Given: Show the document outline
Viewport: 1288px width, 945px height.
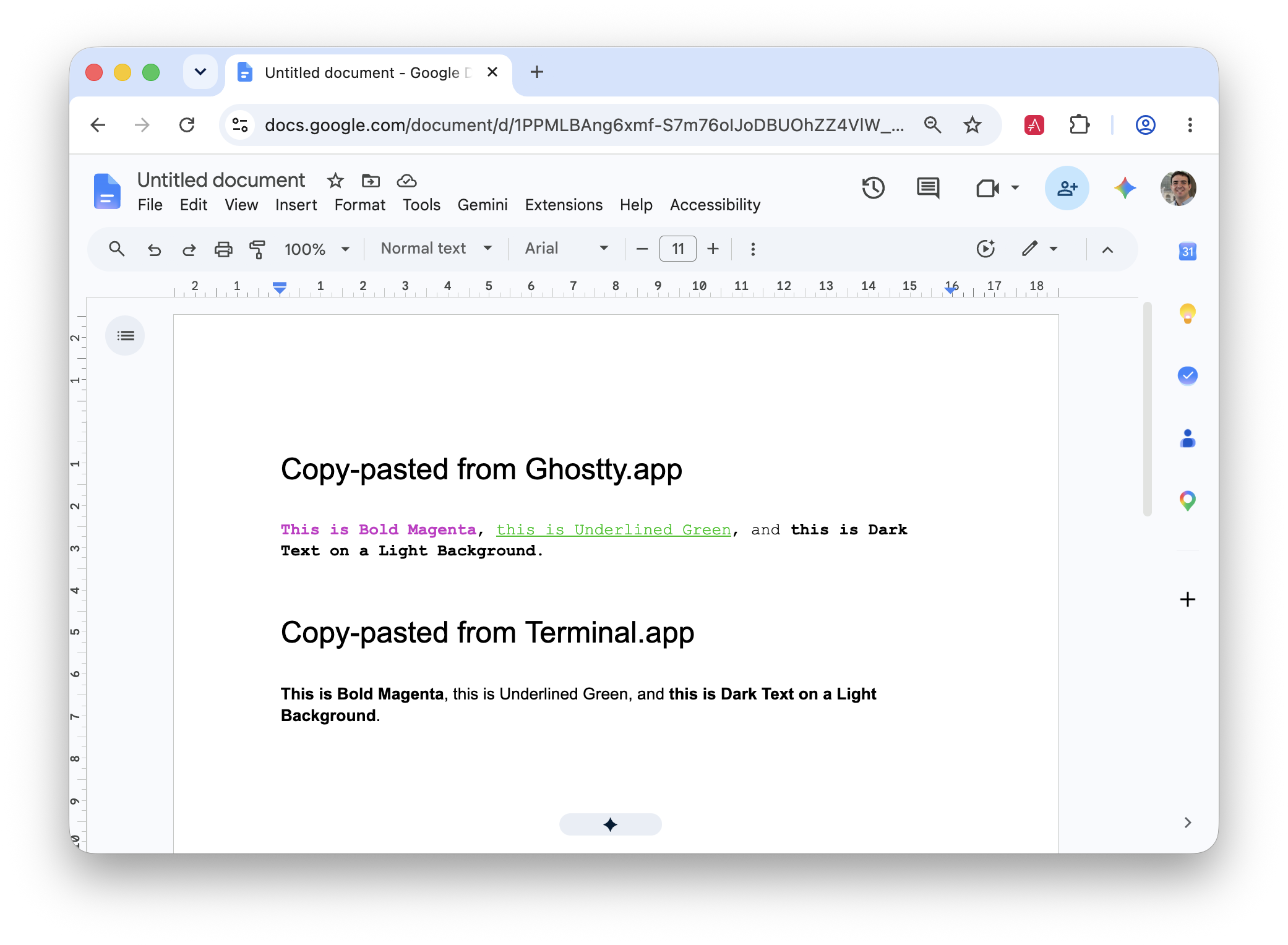Looking at the screenshot, I should pyautogui.click(x=126, y=336).
